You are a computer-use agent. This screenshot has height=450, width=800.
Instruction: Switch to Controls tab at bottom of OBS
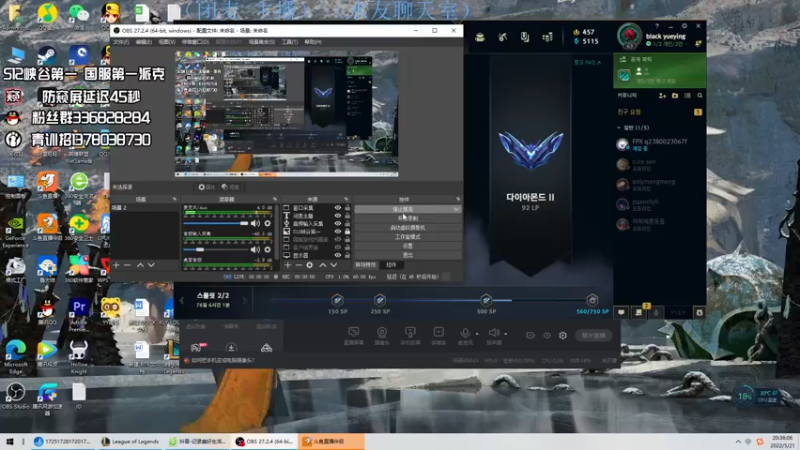(x=391, y=265)
